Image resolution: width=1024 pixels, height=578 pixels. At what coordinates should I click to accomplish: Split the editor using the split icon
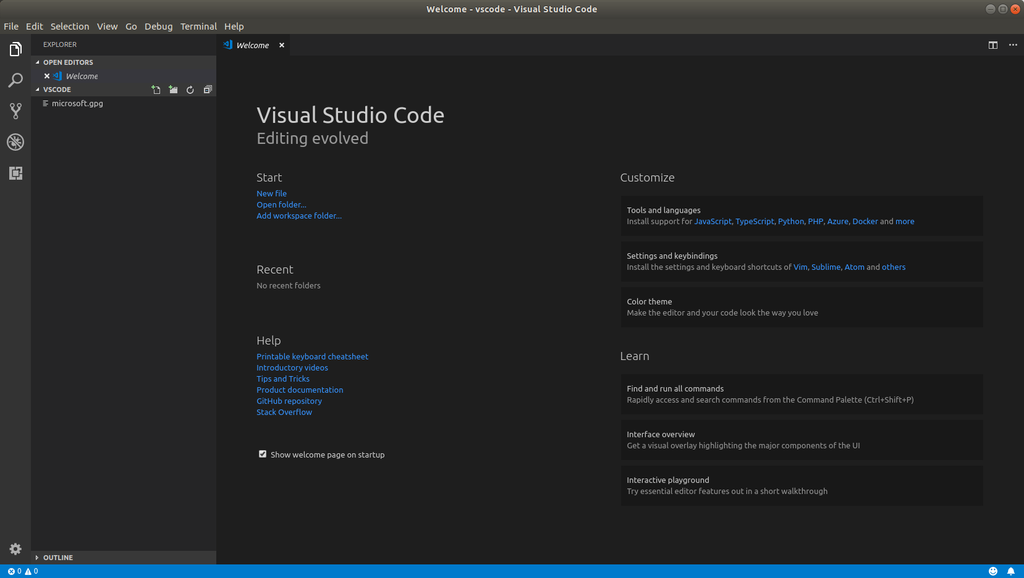992,45
